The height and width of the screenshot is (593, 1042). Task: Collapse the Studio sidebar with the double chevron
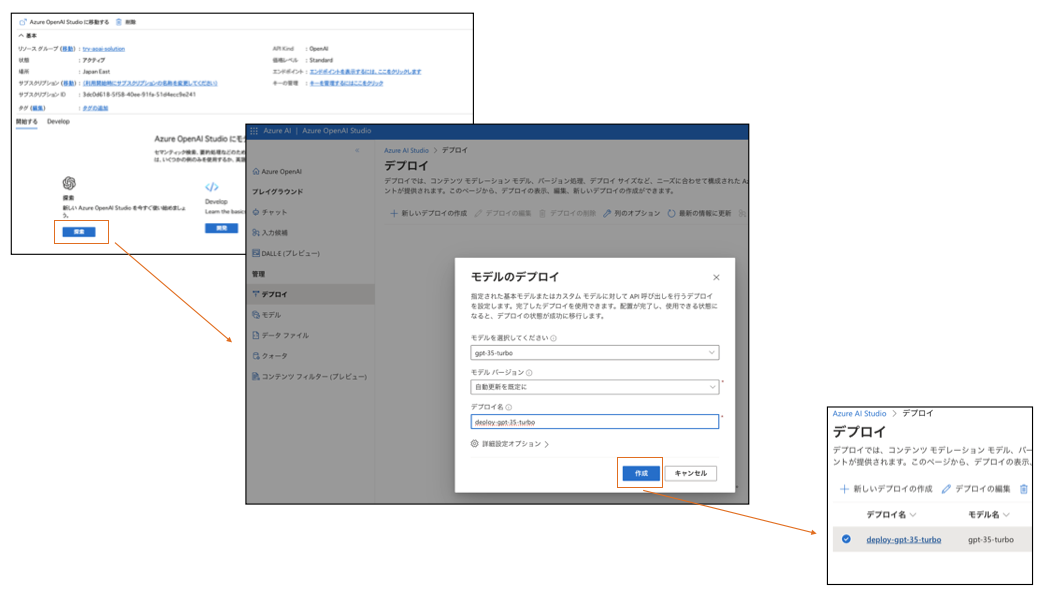point(357,150)
